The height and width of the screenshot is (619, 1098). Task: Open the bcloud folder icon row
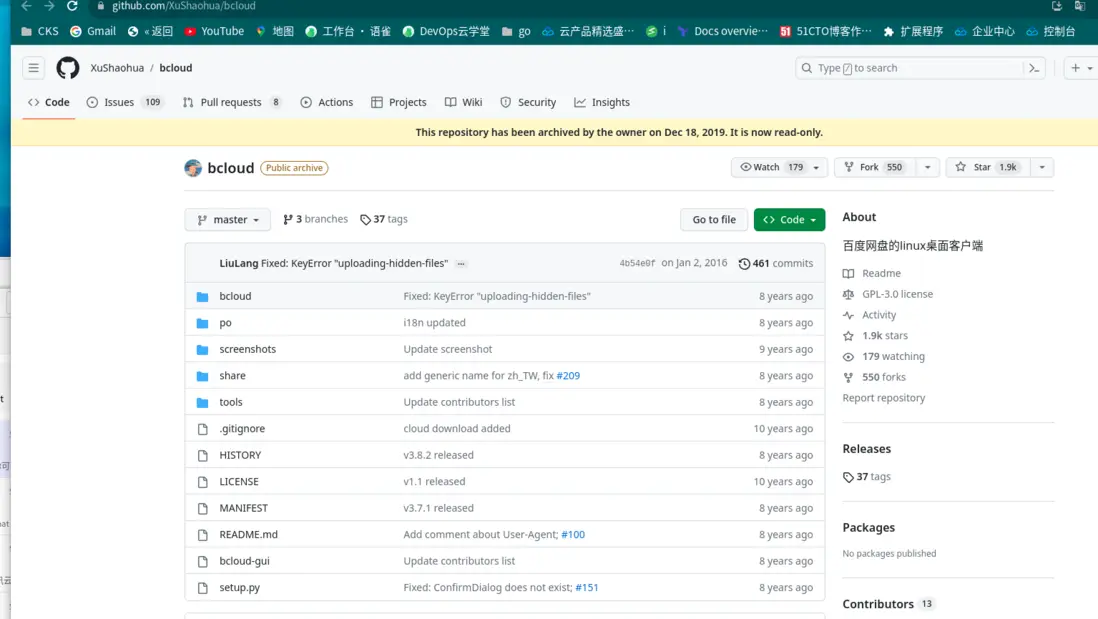pyautogui.click(x=202, y=296)
